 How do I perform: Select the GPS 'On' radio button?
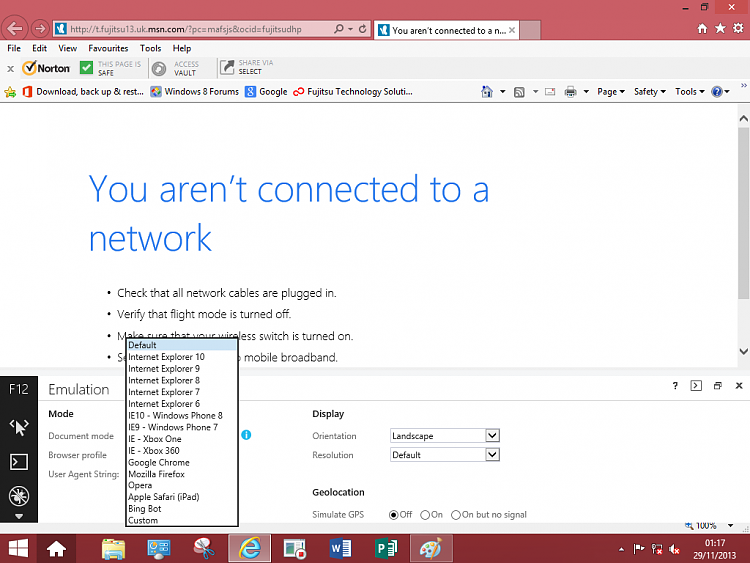(425, 515)
